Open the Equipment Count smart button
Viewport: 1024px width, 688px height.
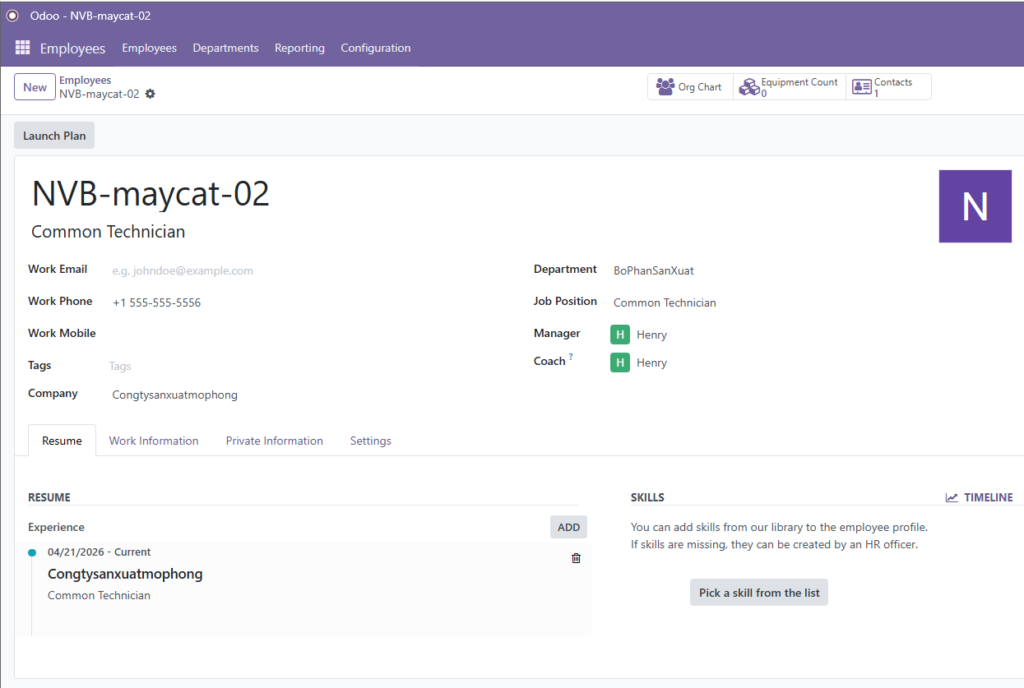coord(789,87)
